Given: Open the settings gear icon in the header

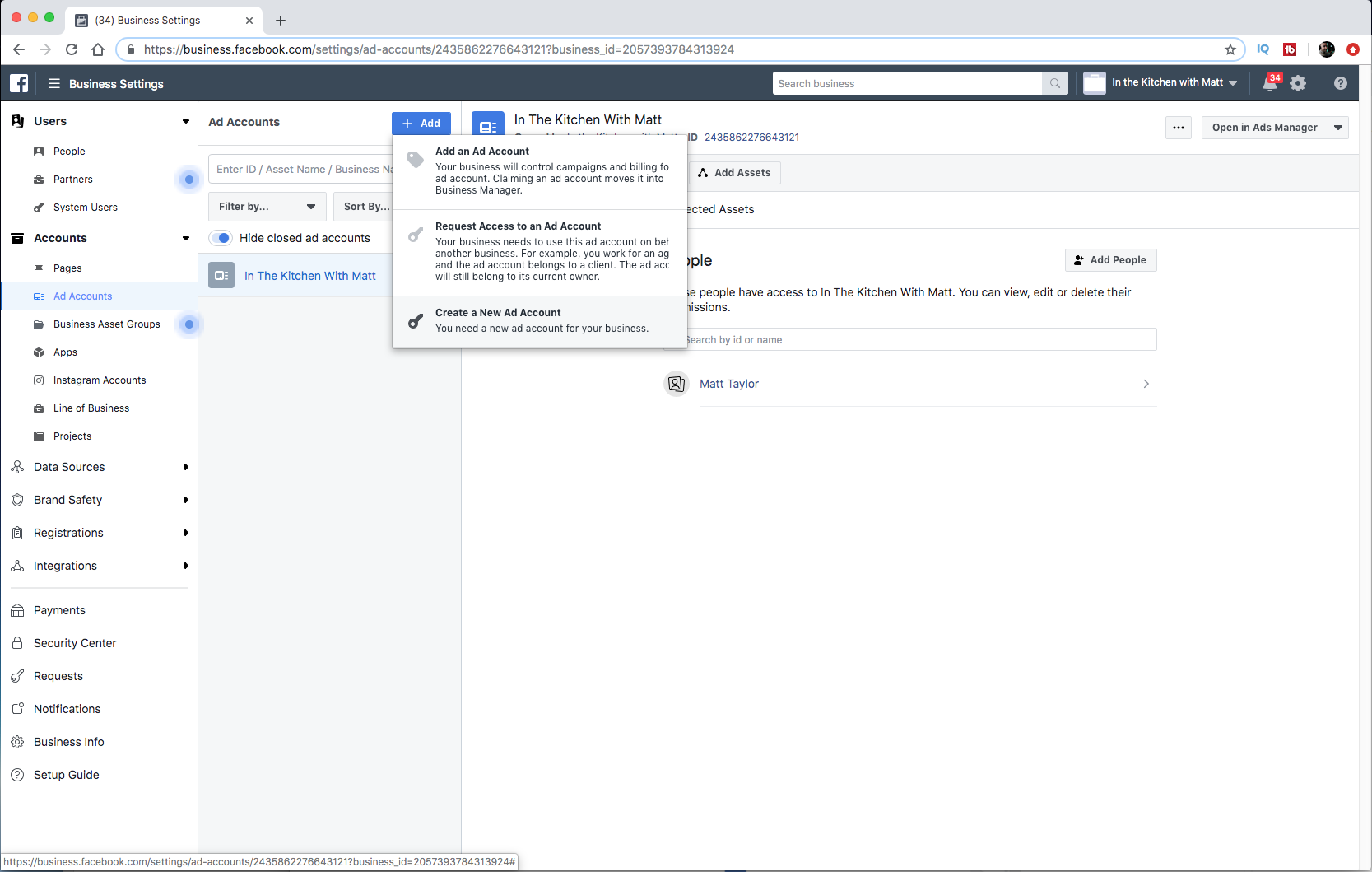Looking at the screenshot, I should 1298,83.
